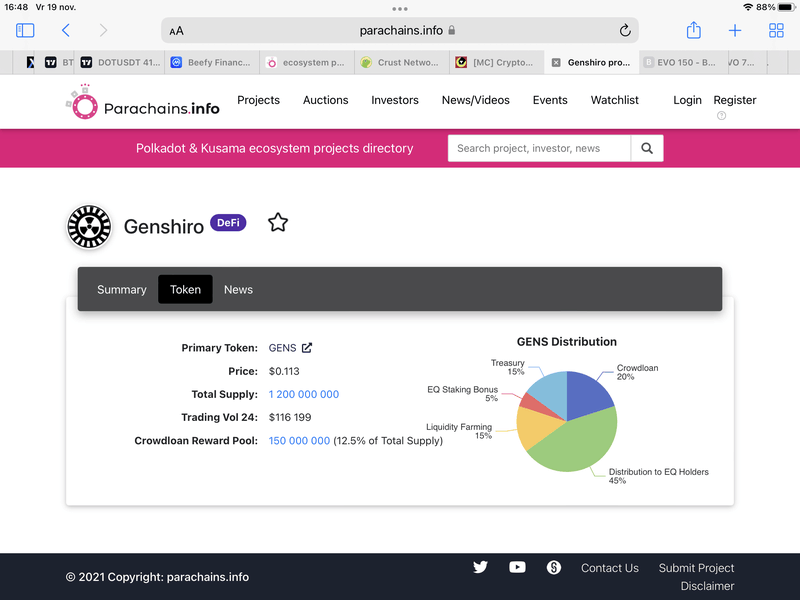Add a new tab with the plus icon

(x=735, y=31)
